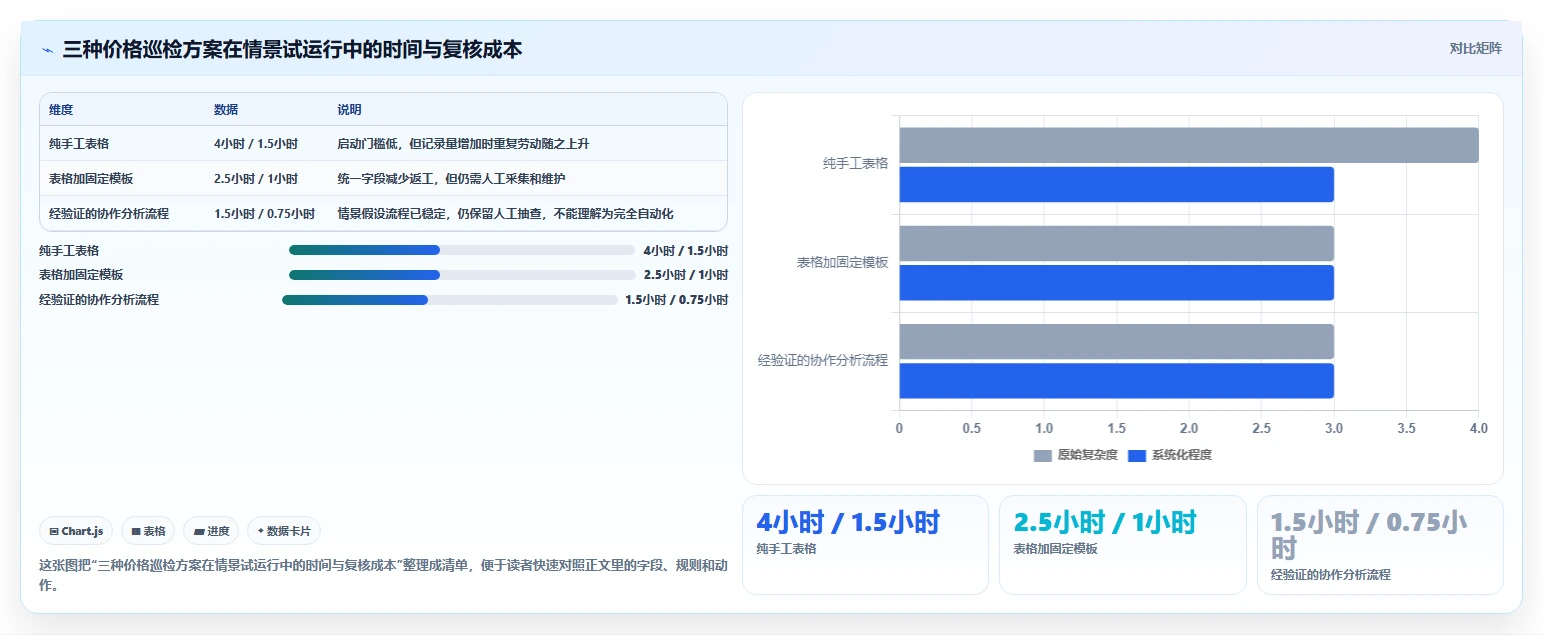The height and width of the screenshot is (635, 1543).
Task: Click the 经验证的协作分析流程 chart axis label
Action: pos(823,361)
